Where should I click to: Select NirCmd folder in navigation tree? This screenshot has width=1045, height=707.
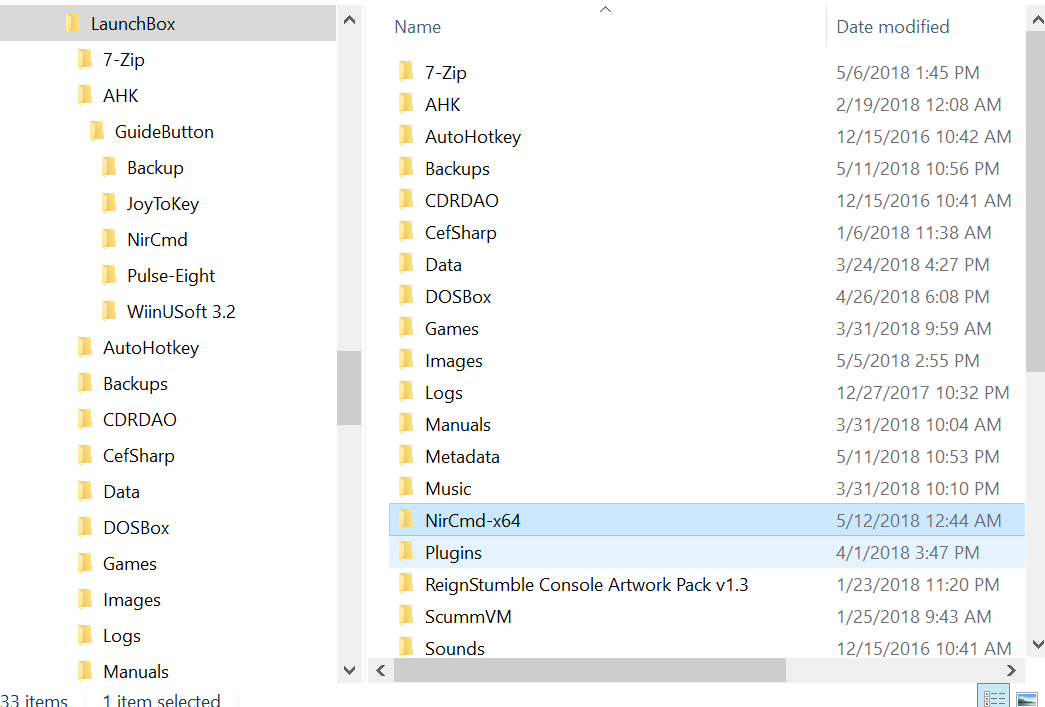point(157,240)
